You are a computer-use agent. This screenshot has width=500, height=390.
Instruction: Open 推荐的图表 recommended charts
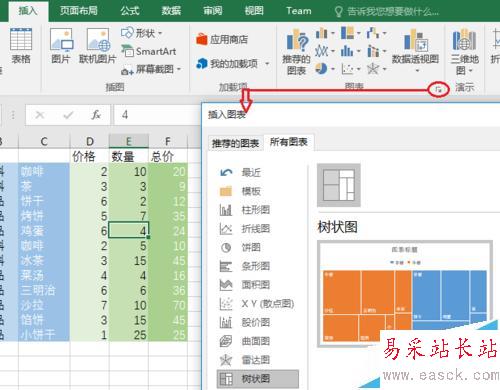point(296,52)
